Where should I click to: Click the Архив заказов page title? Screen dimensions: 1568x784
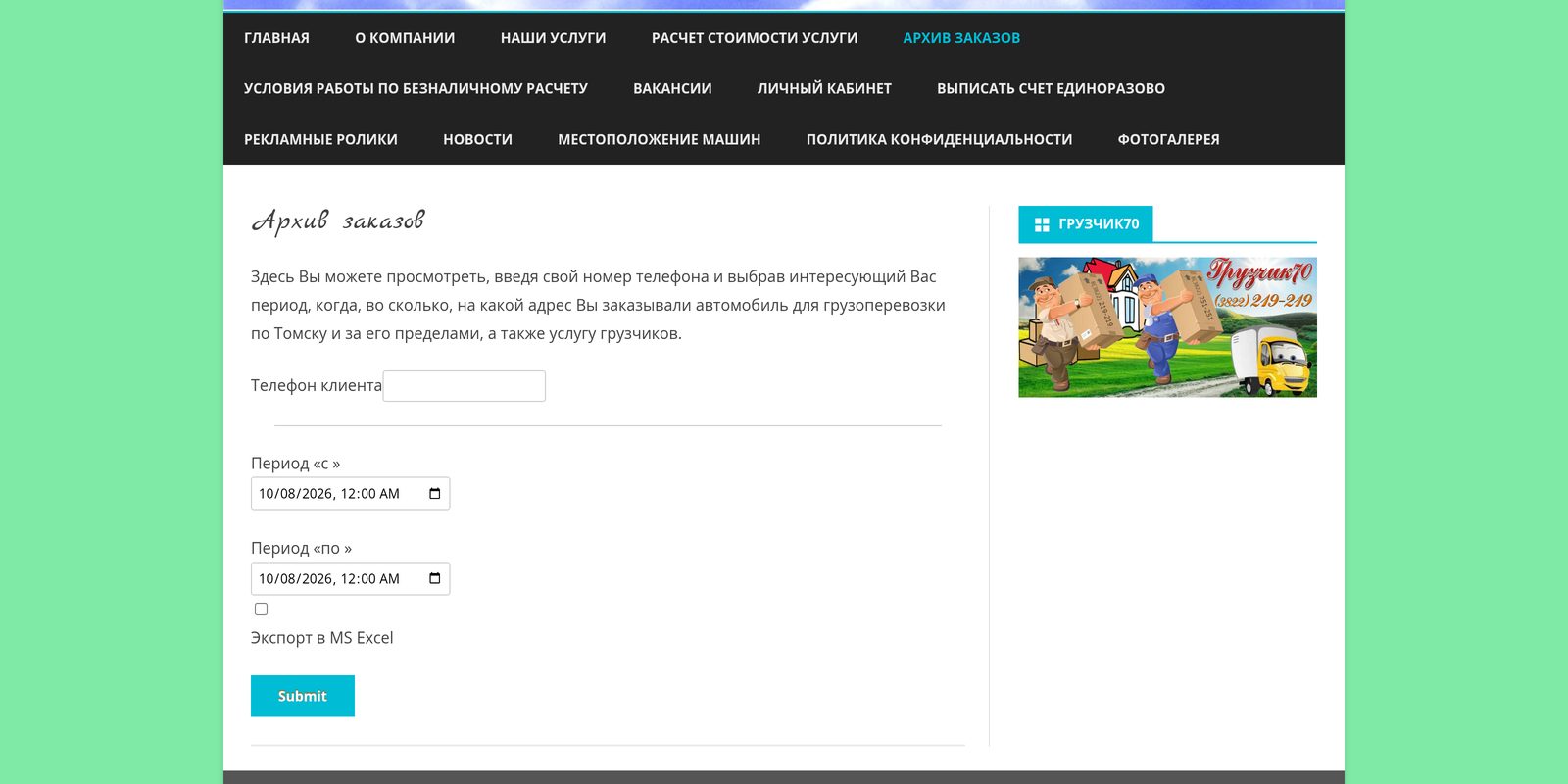point(338,221)
